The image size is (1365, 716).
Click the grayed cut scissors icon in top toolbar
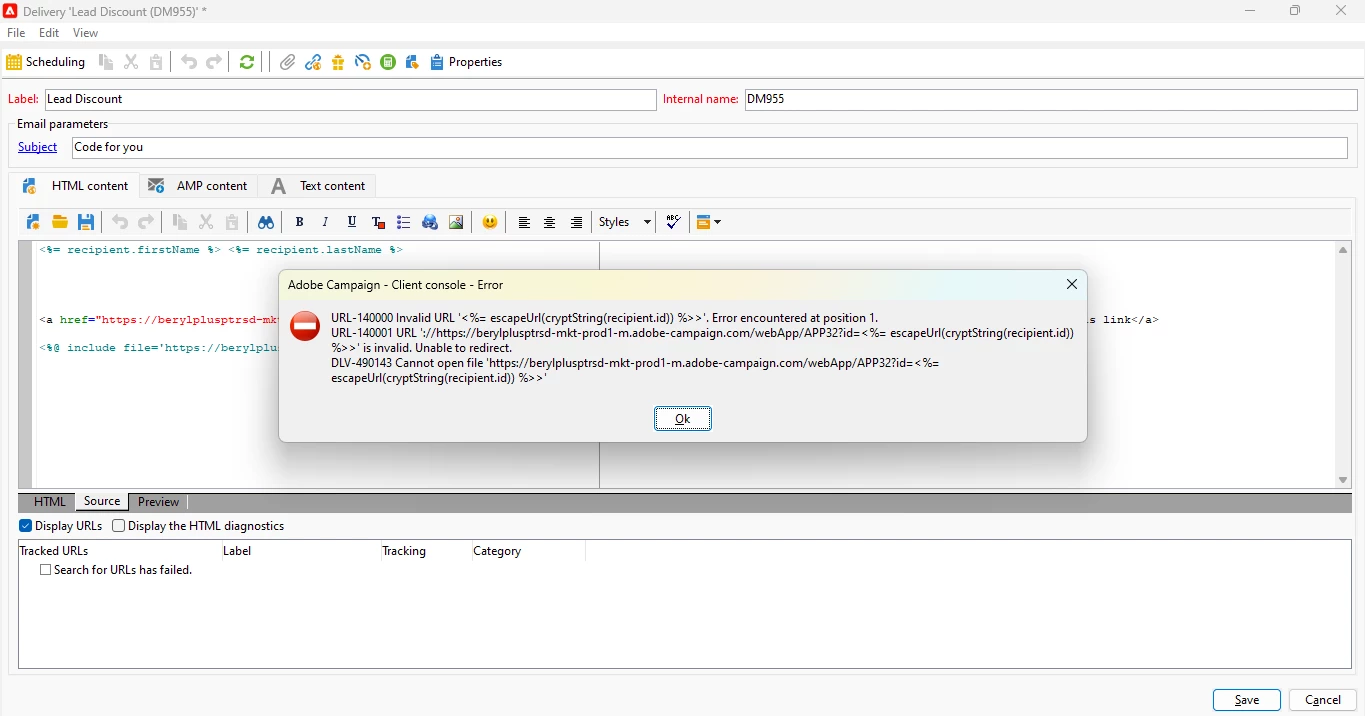(131, 62)
